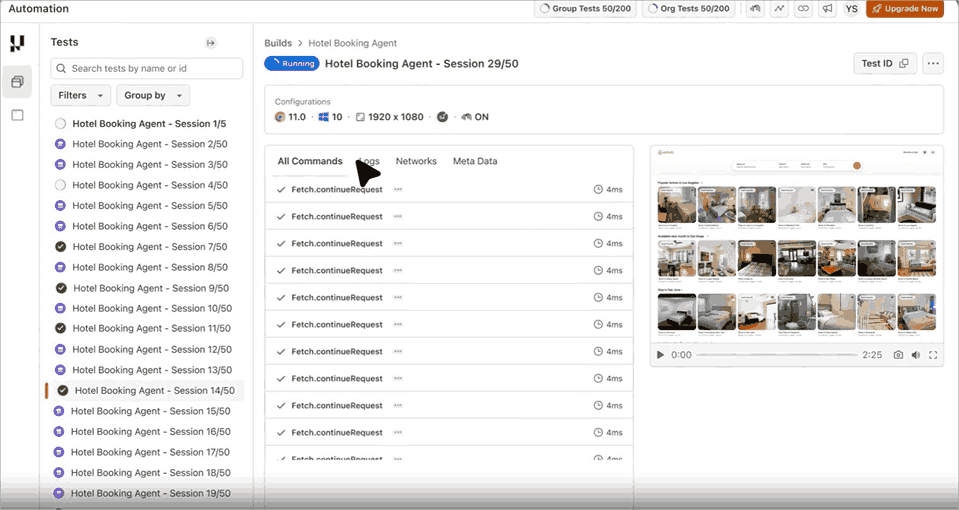
Task: Click the Windows icon beside 10
Action: 324,117
